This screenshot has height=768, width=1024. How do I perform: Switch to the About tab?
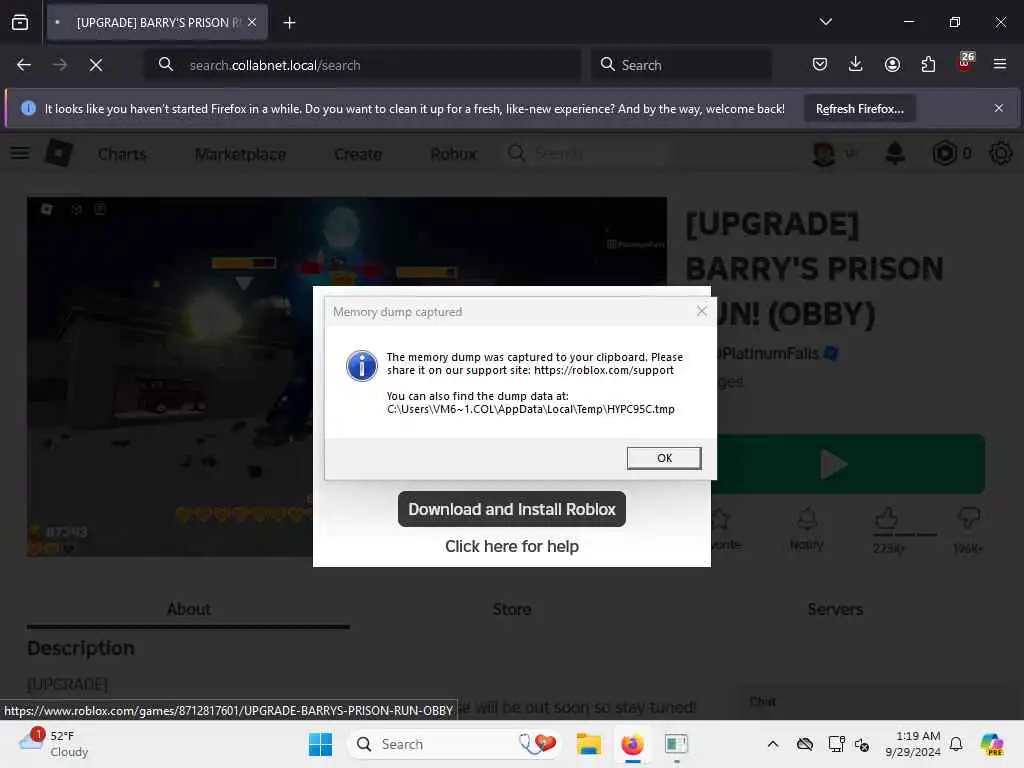coord(188,609)
